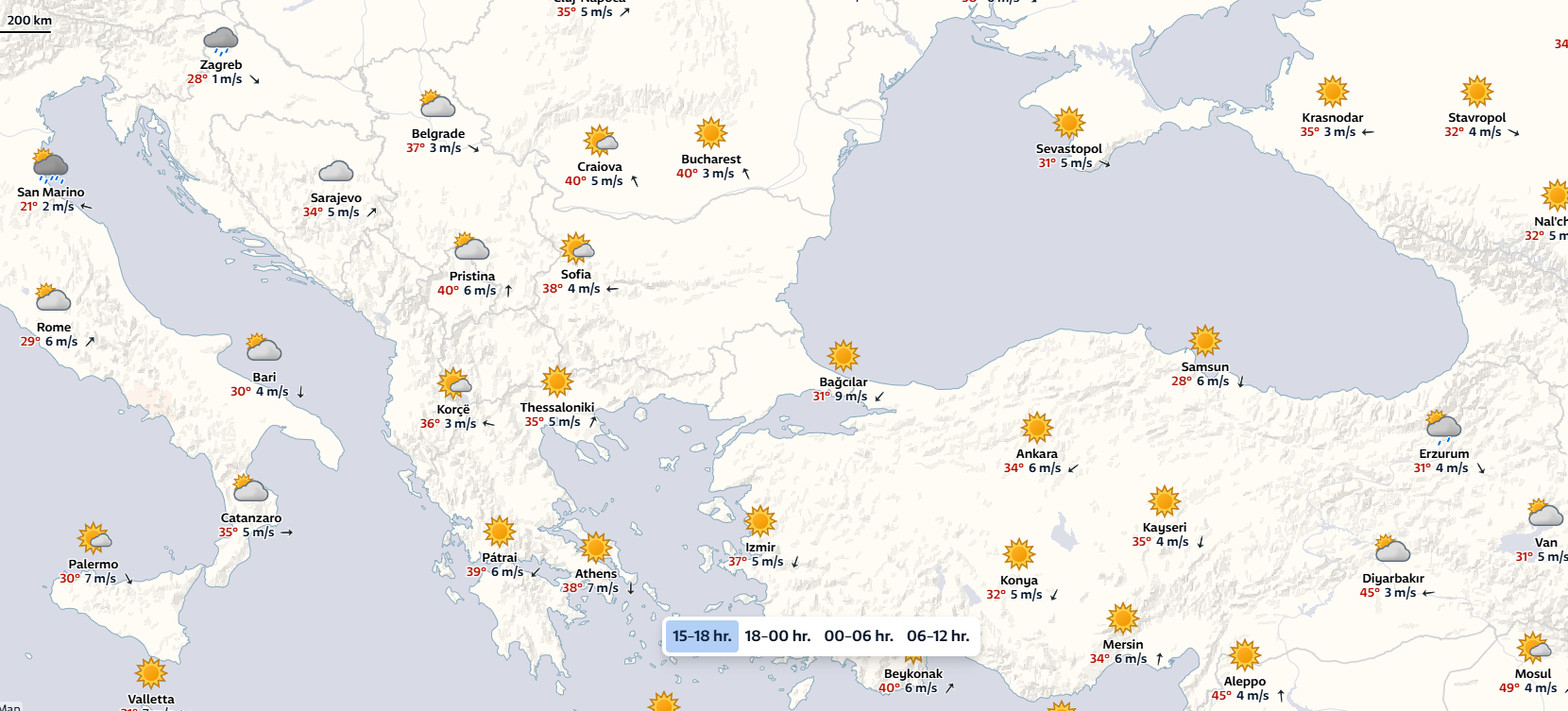The image size is (1568, 711).
Task: Click the sun icon above Valletta
Action: [x=151, y=673]
